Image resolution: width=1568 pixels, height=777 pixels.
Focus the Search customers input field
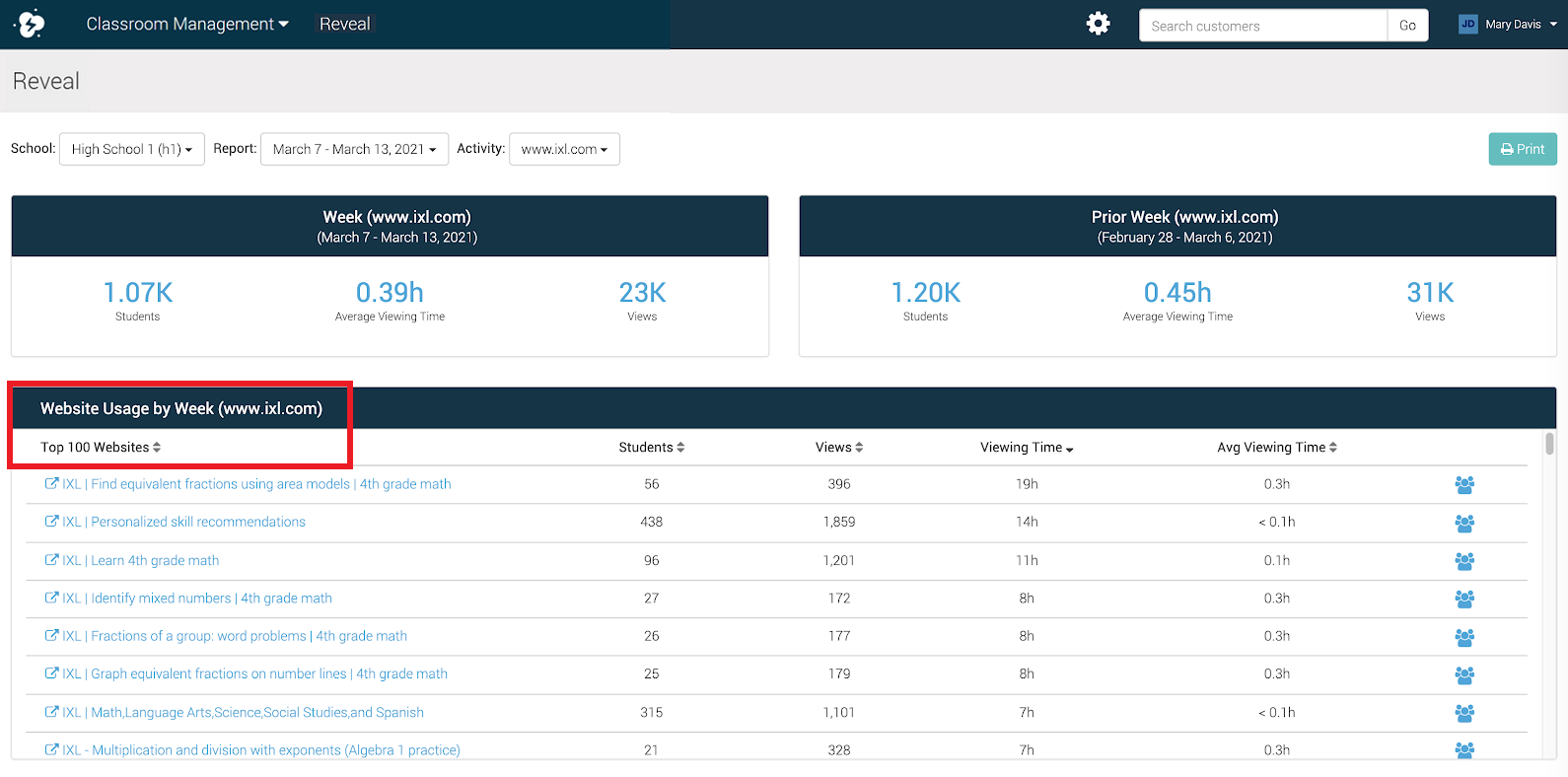point(1262,26)
